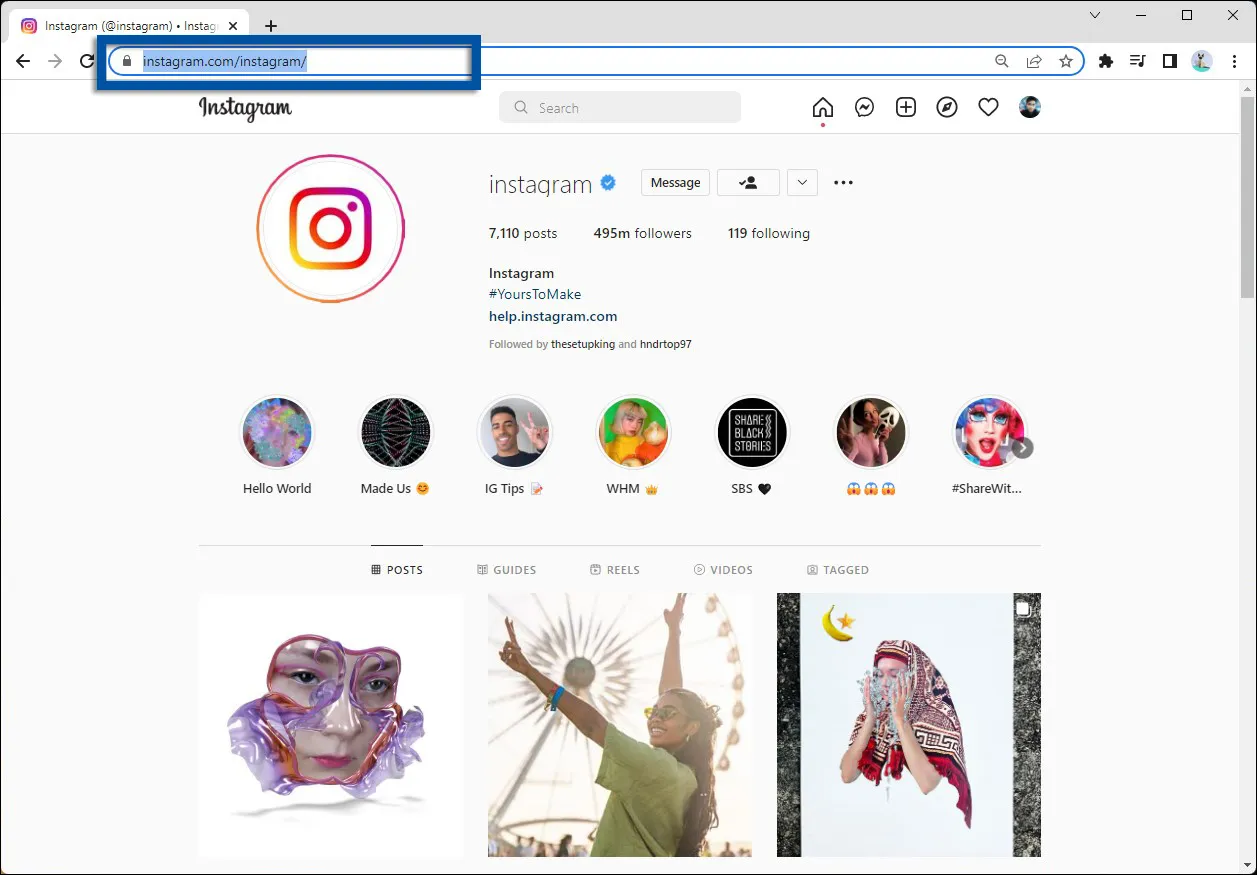Click the verified badge next to instagram
The height and width of the screenshot is (875, 1257).
pos(607,182)
